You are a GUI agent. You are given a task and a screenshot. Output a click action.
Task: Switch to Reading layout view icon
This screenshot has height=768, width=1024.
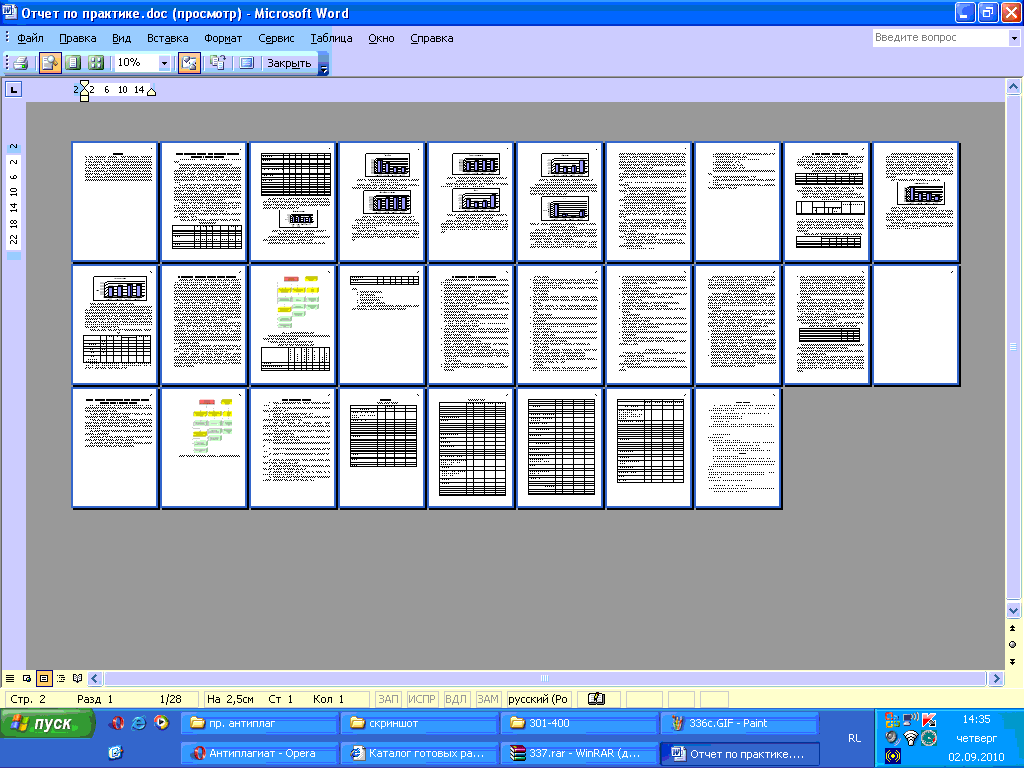(x=78, y=678)
